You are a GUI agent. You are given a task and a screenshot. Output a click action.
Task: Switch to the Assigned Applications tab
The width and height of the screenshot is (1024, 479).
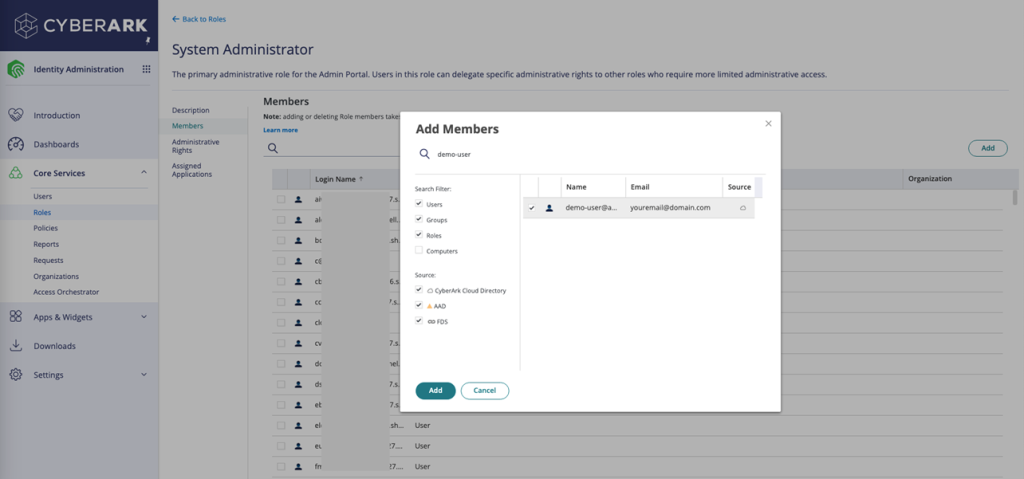click(x=192, y=170)
